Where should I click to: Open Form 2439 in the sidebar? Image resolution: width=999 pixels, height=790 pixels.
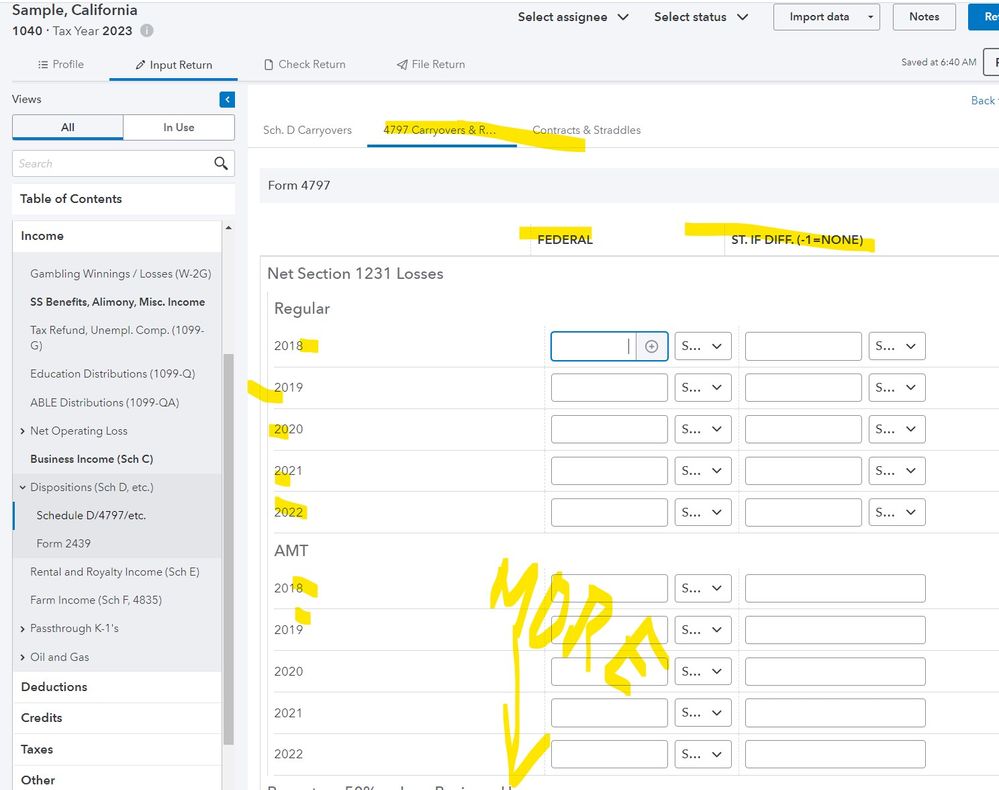pyautogui.click(x=63, y=543)
